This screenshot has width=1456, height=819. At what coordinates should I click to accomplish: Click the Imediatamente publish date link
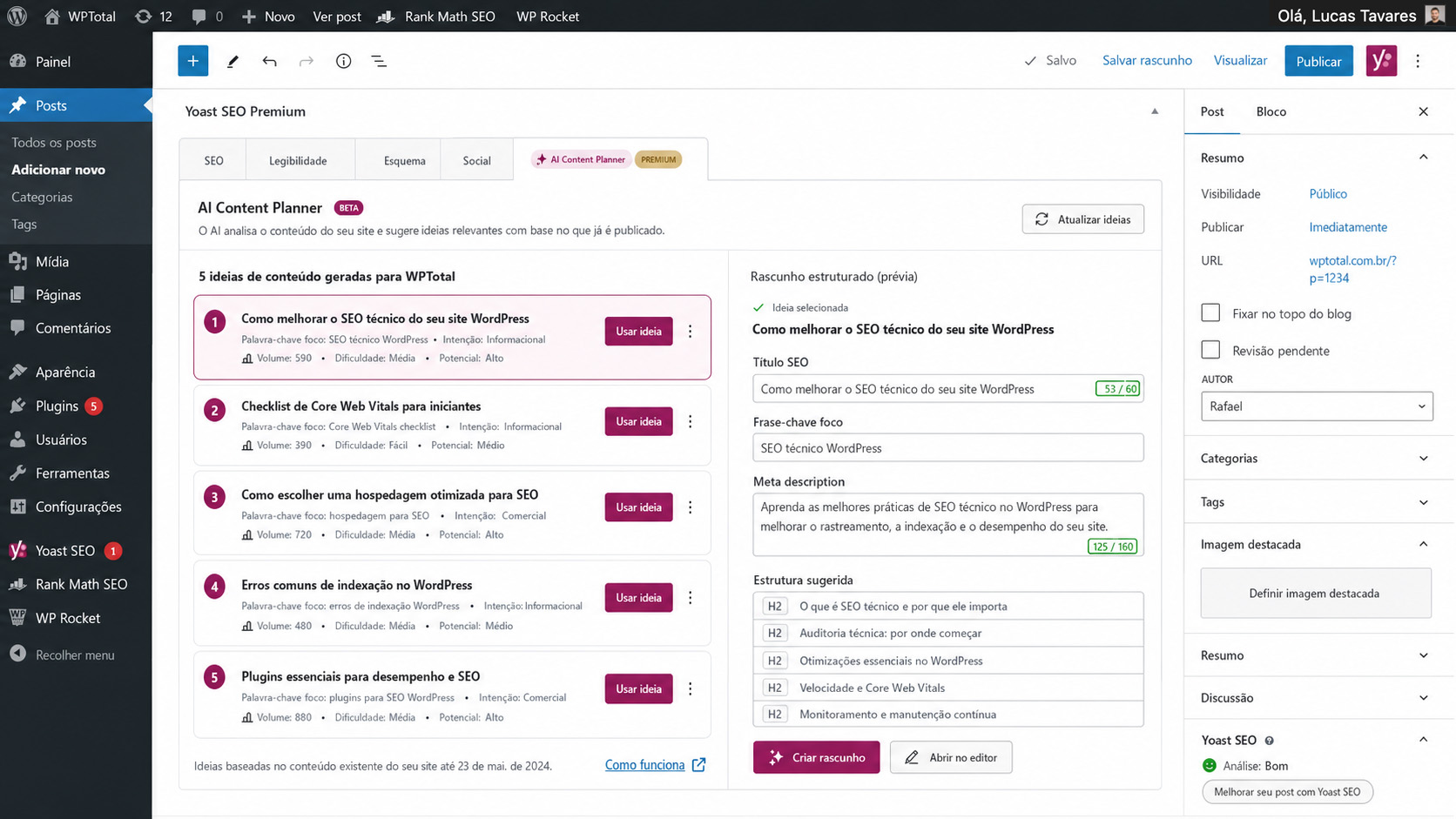(1348, 227)
